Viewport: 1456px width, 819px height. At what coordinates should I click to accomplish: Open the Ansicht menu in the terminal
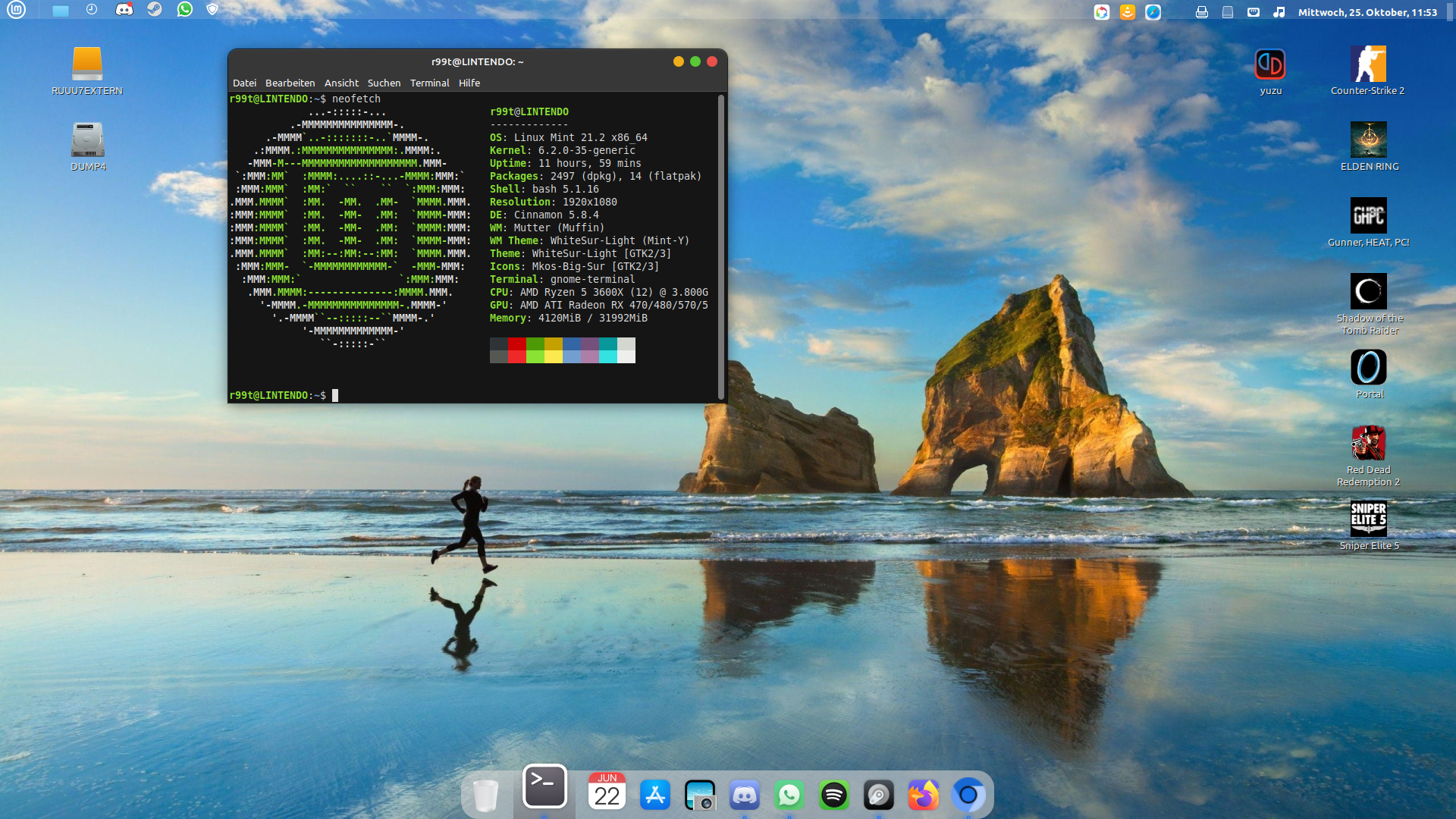coord(341,83)
